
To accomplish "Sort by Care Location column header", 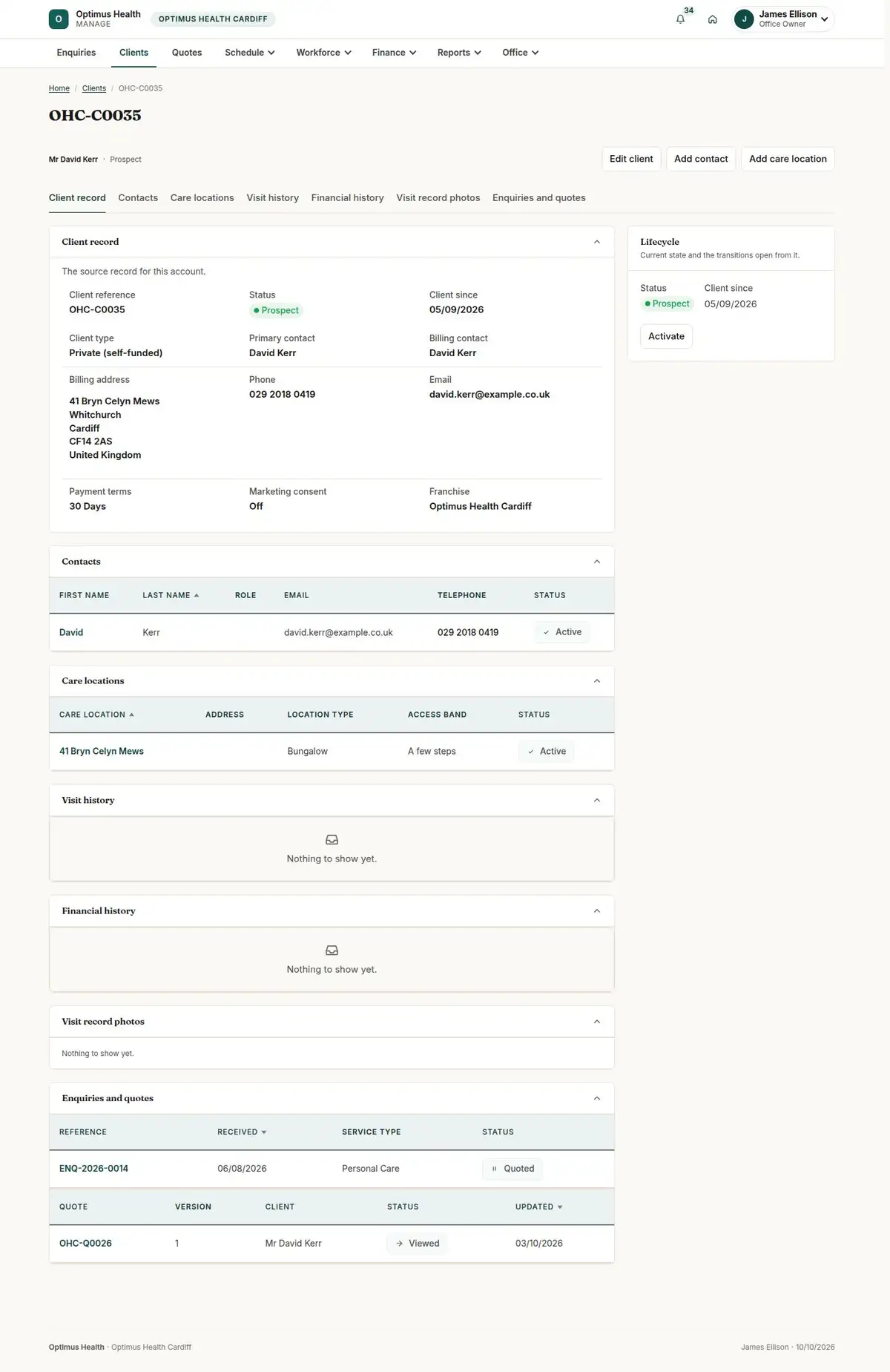I will coord(96,715).
